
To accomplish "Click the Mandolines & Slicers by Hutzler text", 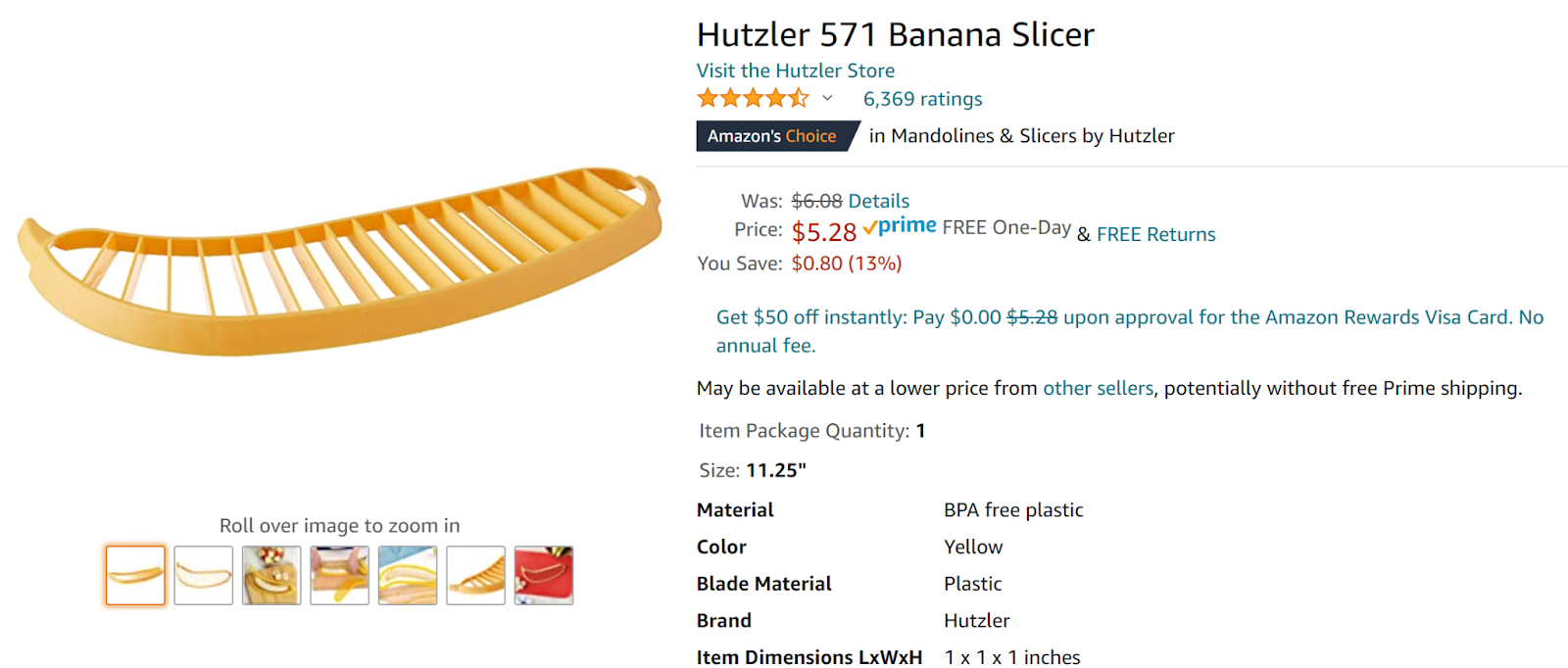I will tap(1021, 135).
